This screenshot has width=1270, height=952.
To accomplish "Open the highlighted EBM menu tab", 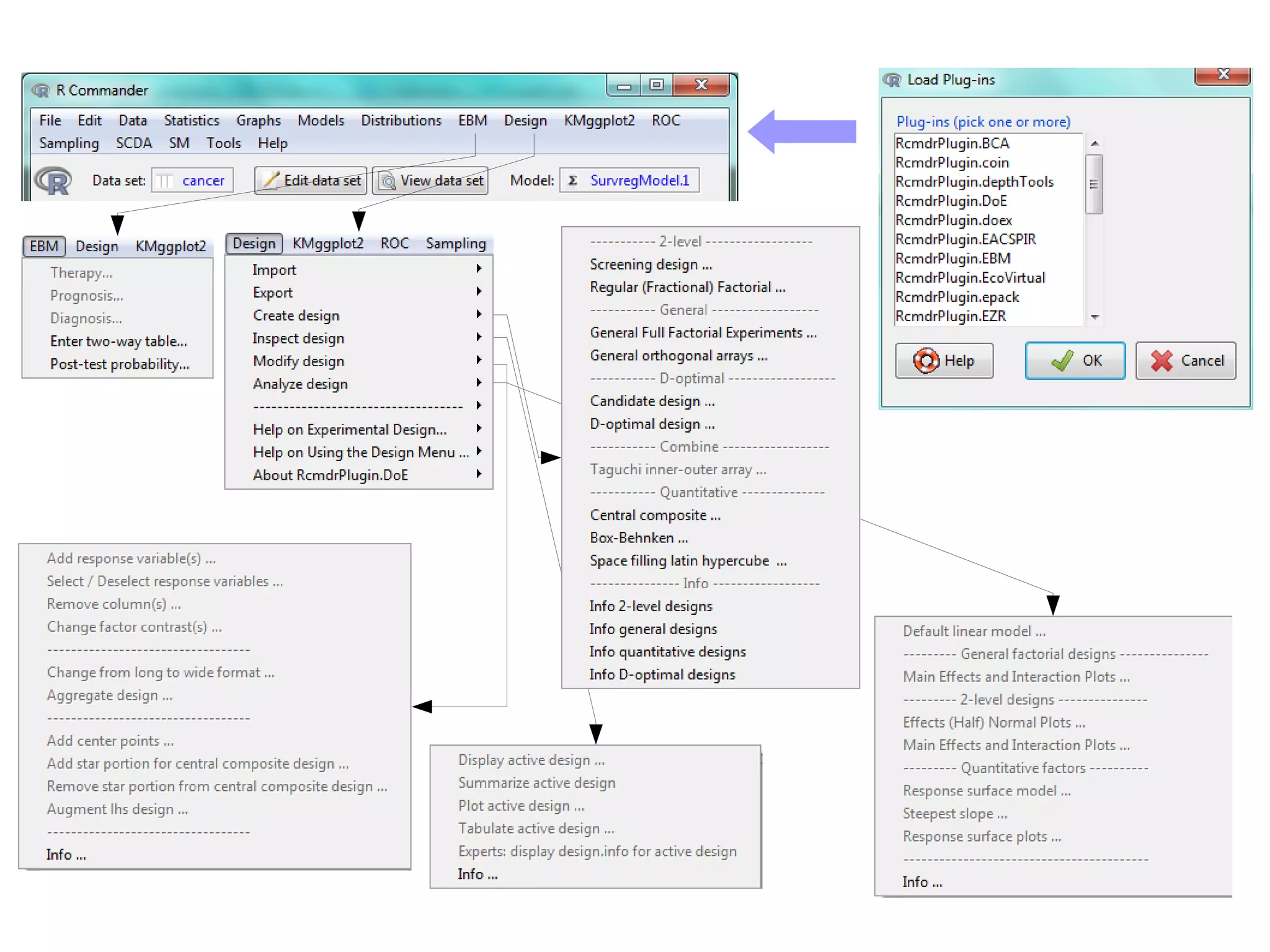I will click(44, 246).
